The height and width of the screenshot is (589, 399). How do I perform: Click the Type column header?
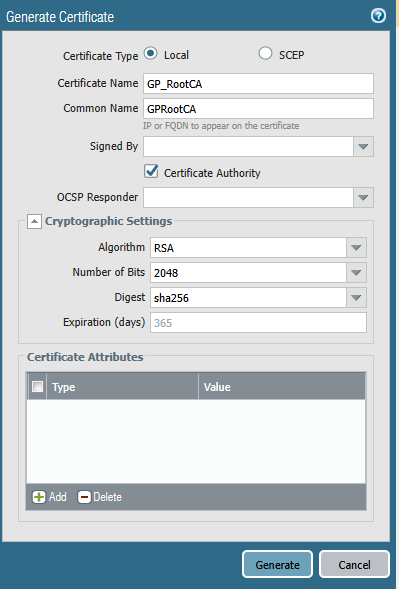tap(122, 387)
